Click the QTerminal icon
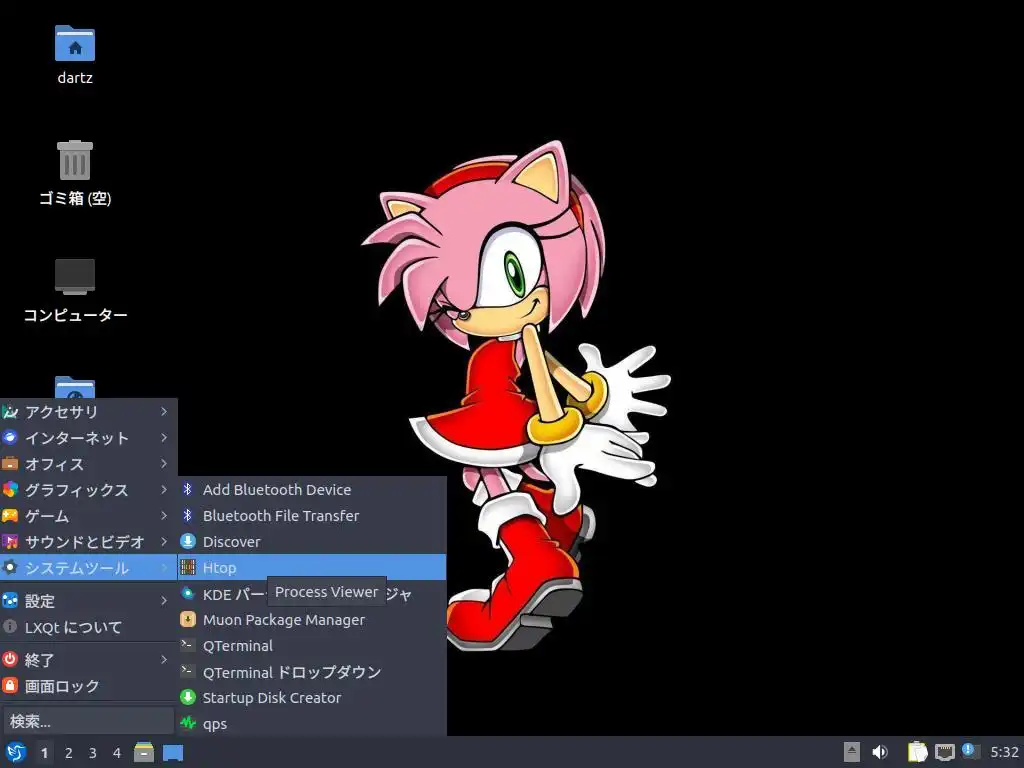 (188, 645)
